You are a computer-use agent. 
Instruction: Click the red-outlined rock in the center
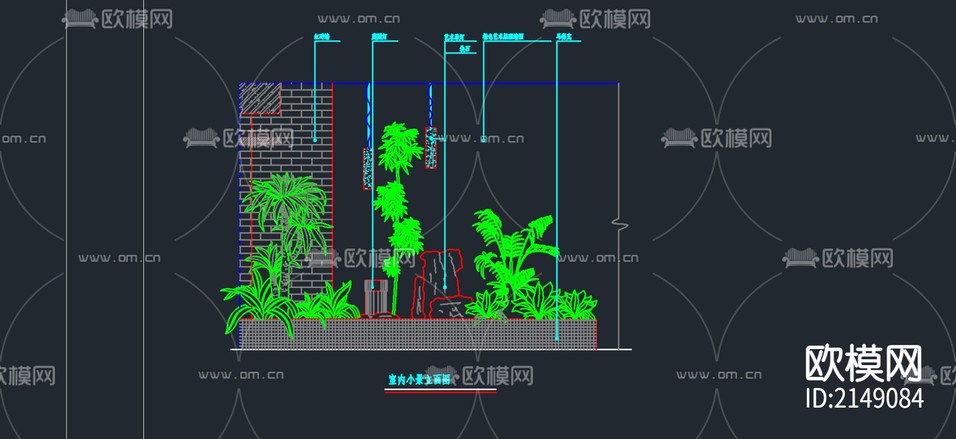pyautogui.click(x=441, y=284)
